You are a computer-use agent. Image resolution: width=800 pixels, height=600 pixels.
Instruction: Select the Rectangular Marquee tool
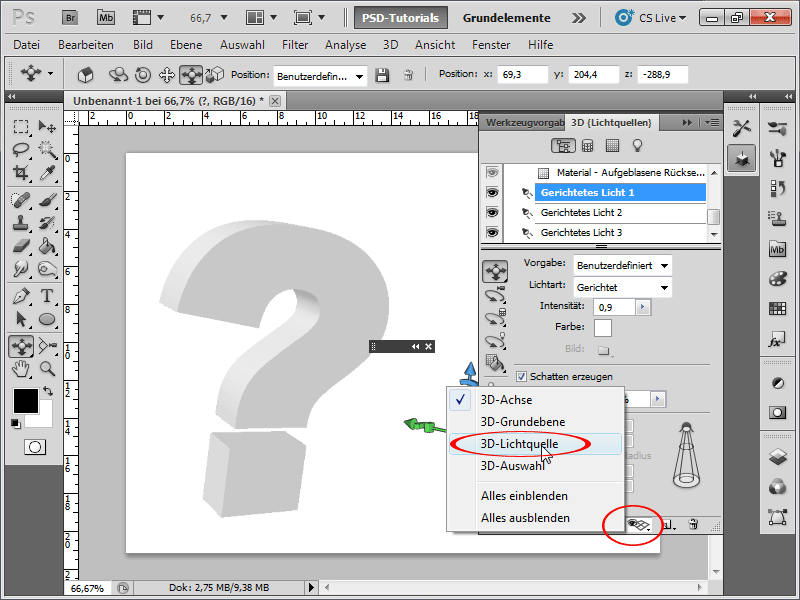[21, 126]
